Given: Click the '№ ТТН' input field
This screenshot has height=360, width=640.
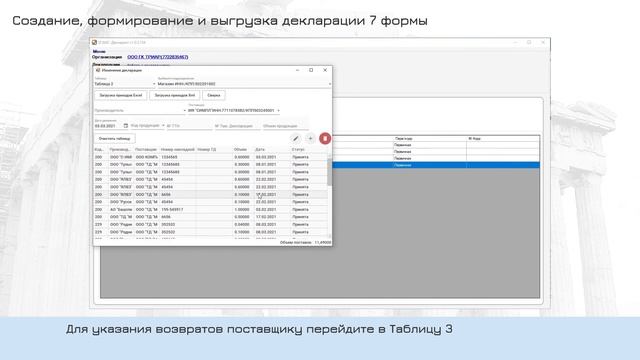Looking at the screenshot, I should pyautogui.click(x=189, y=126).
